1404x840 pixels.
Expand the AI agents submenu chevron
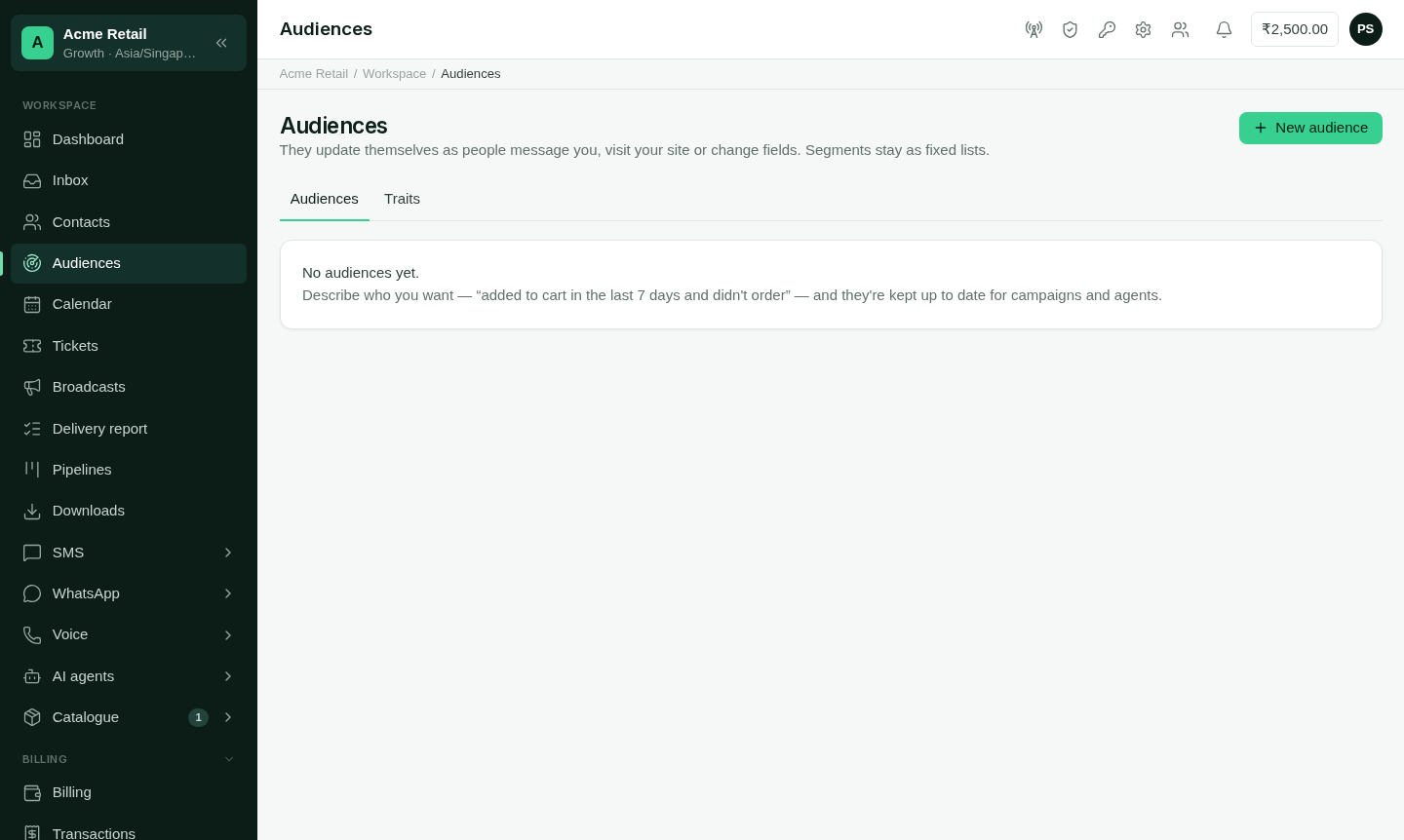click(x=228, y=676)
